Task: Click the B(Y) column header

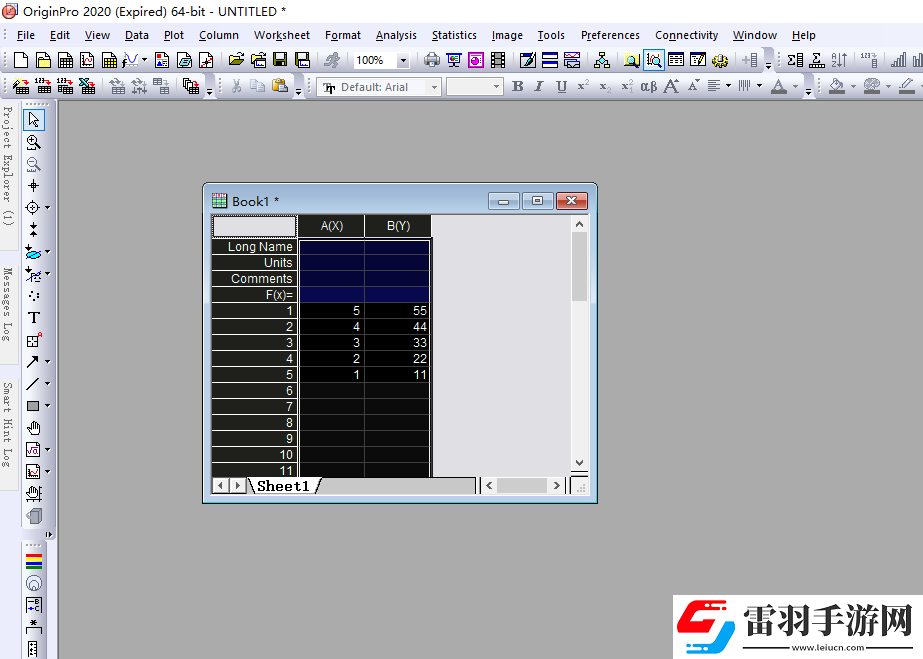Action: pos(398,226)
